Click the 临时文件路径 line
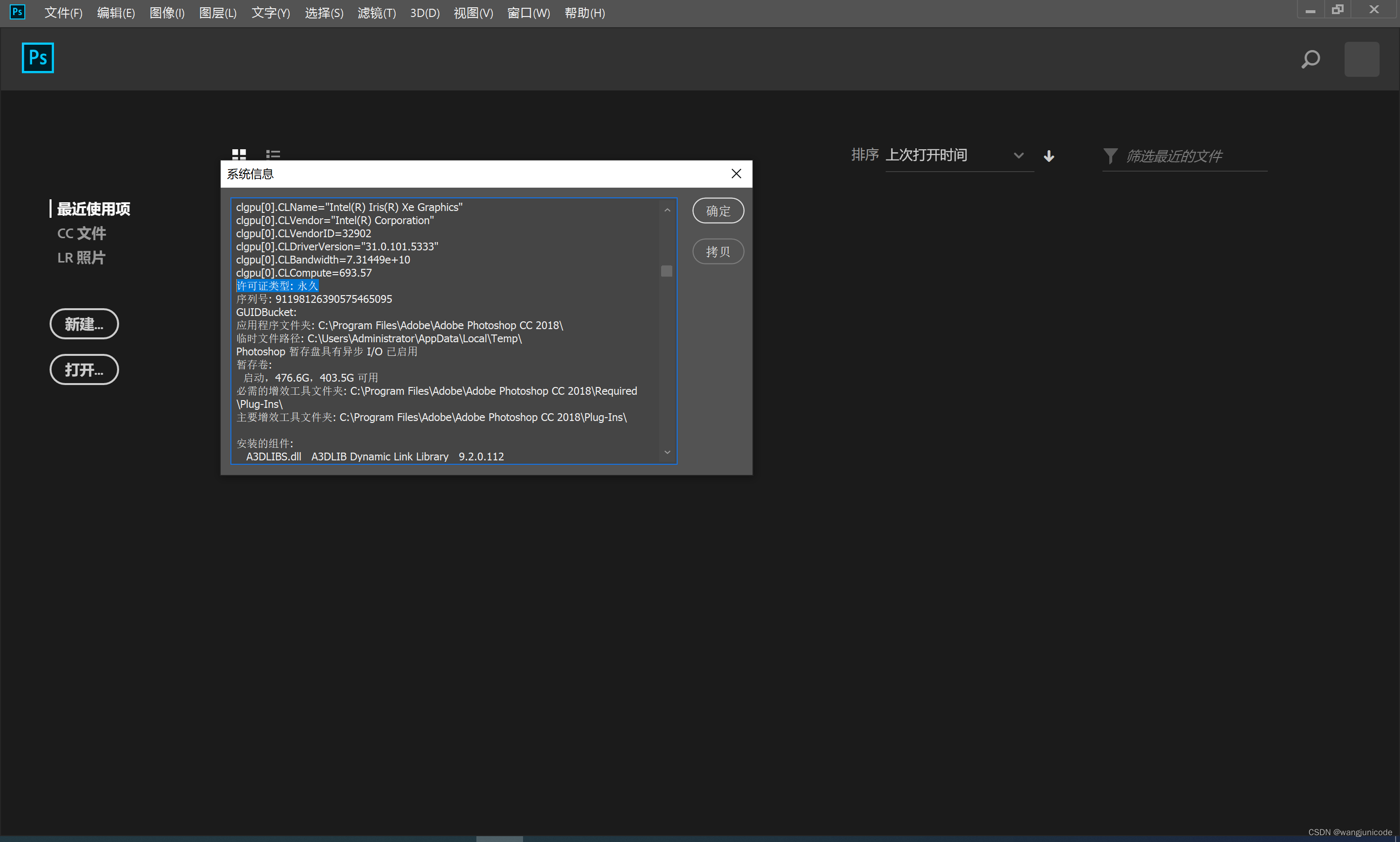This screenshot has height=842, width=1400. tap(379, 338)
